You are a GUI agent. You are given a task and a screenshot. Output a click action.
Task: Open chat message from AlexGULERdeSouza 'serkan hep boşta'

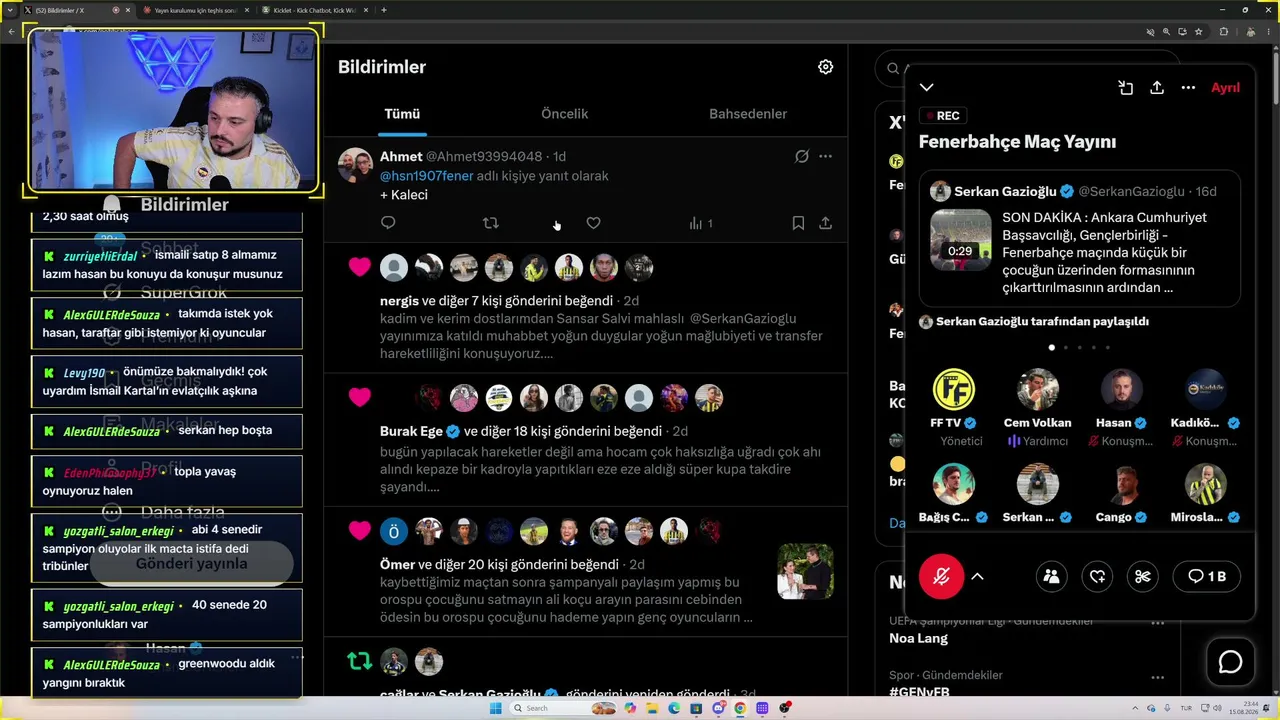pyautogui.click(x=167, y=431)
